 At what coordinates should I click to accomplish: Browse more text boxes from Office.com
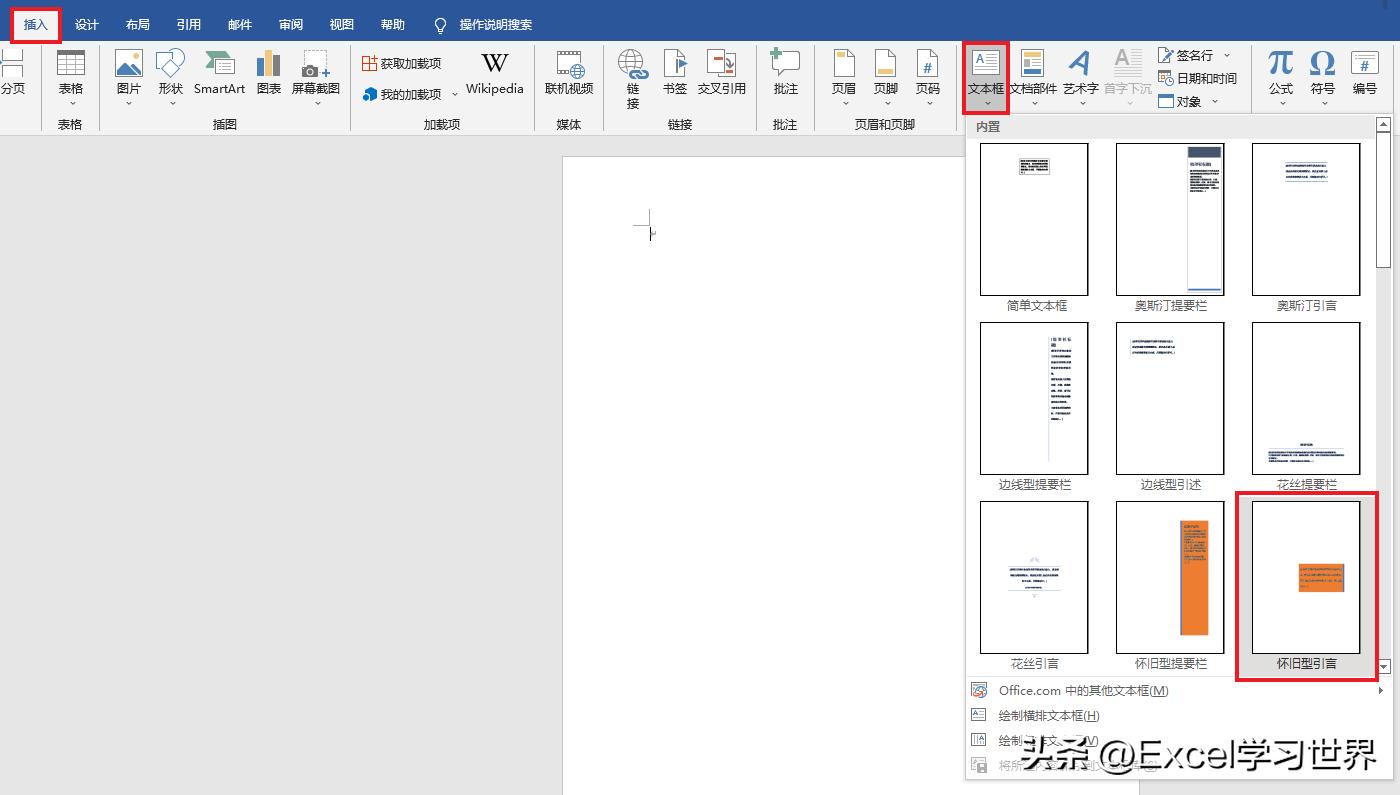[1083, 690]
